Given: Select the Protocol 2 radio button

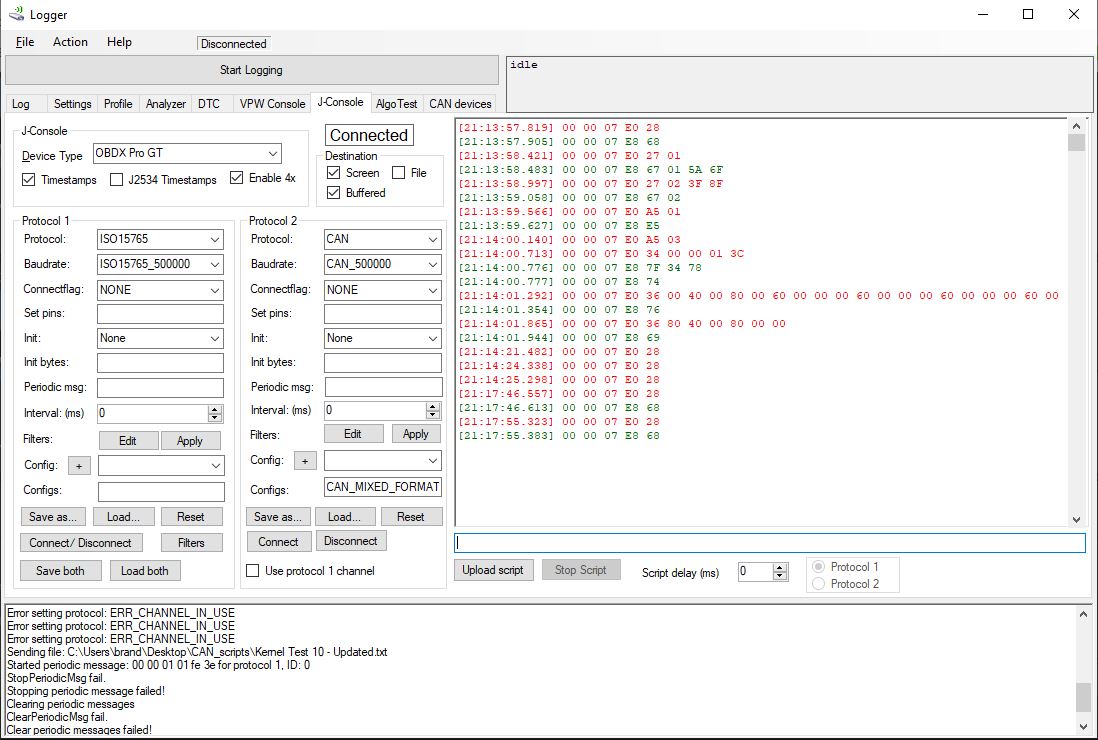Looking at the screenshot, I should pyautogui.click(x=818, y=583).
